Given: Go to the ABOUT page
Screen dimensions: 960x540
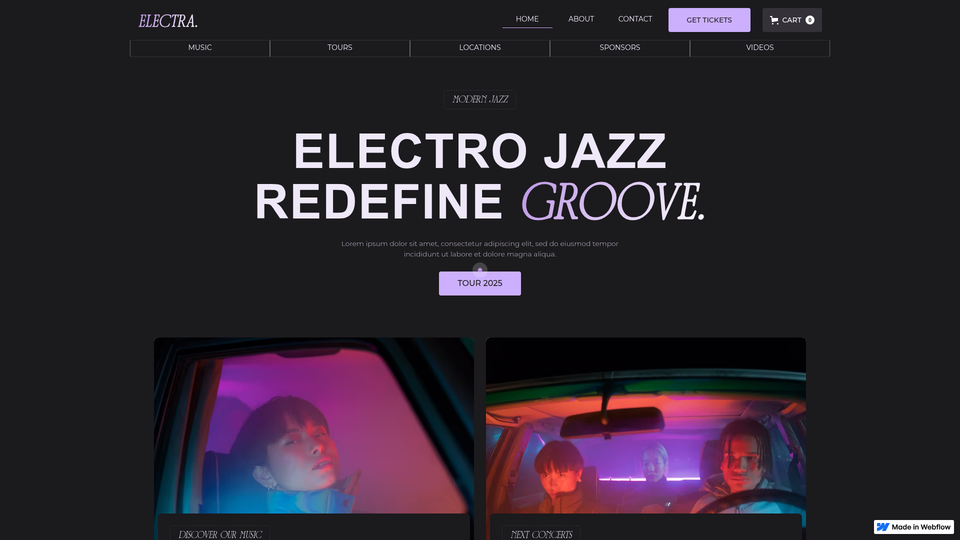Looking at the screenshot, I should coord(581,19).
